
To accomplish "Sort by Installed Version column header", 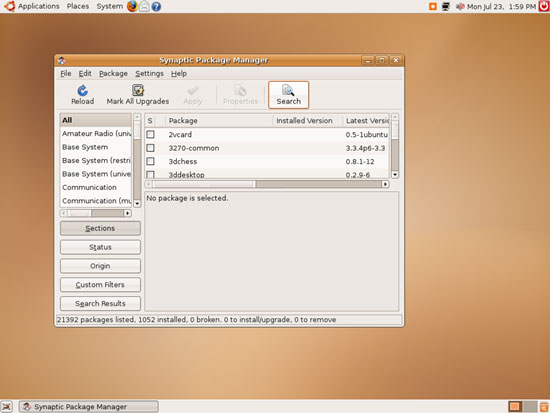I will point(308,121).
